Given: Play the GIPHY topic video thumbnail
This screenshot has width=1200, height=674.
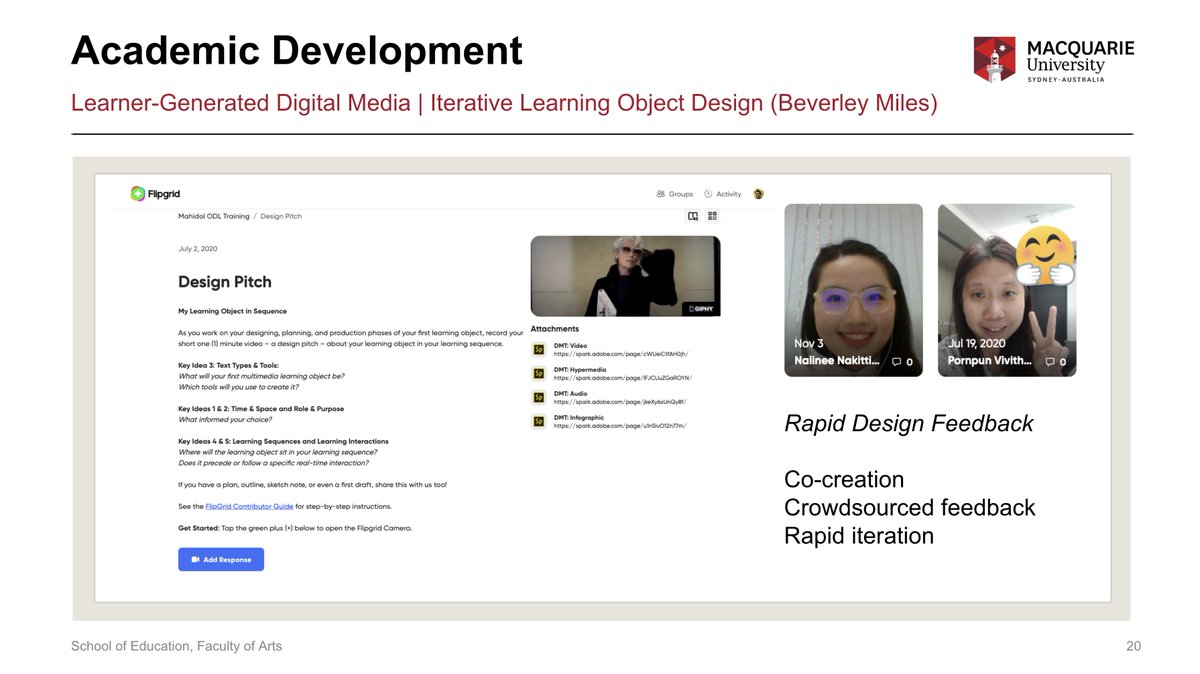Looking at the screenshot, I should click(x=625, y=276).
